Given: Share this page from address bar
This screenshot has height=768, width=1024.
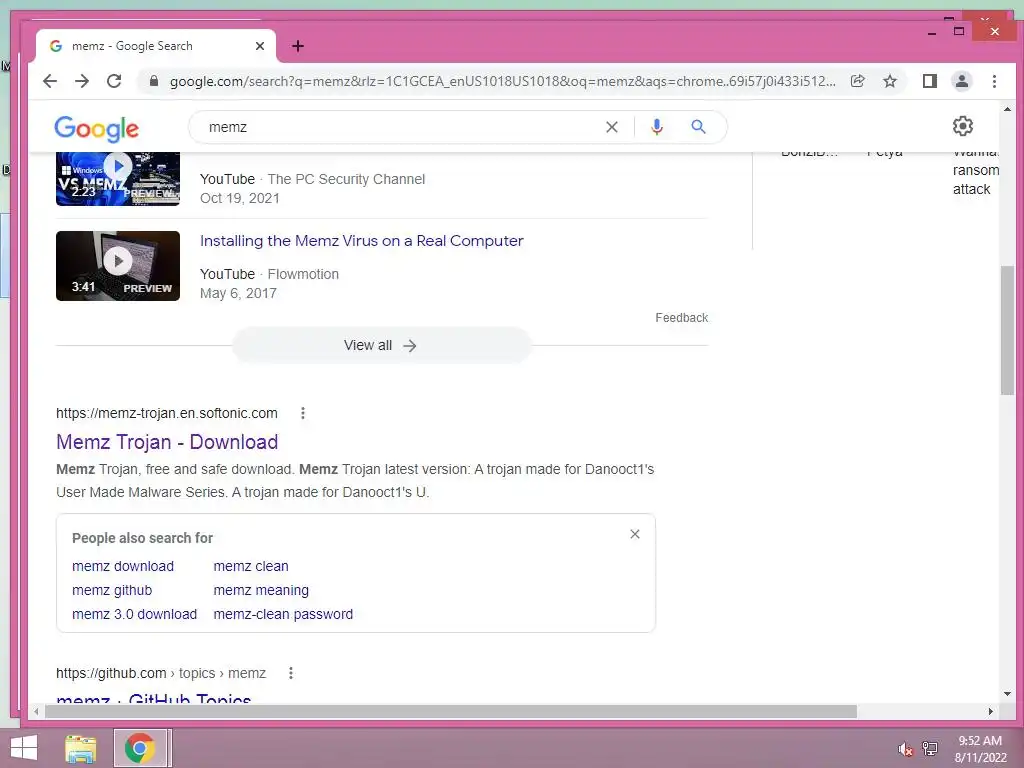Looking at the screenshot, I should (x=857, y=81).
